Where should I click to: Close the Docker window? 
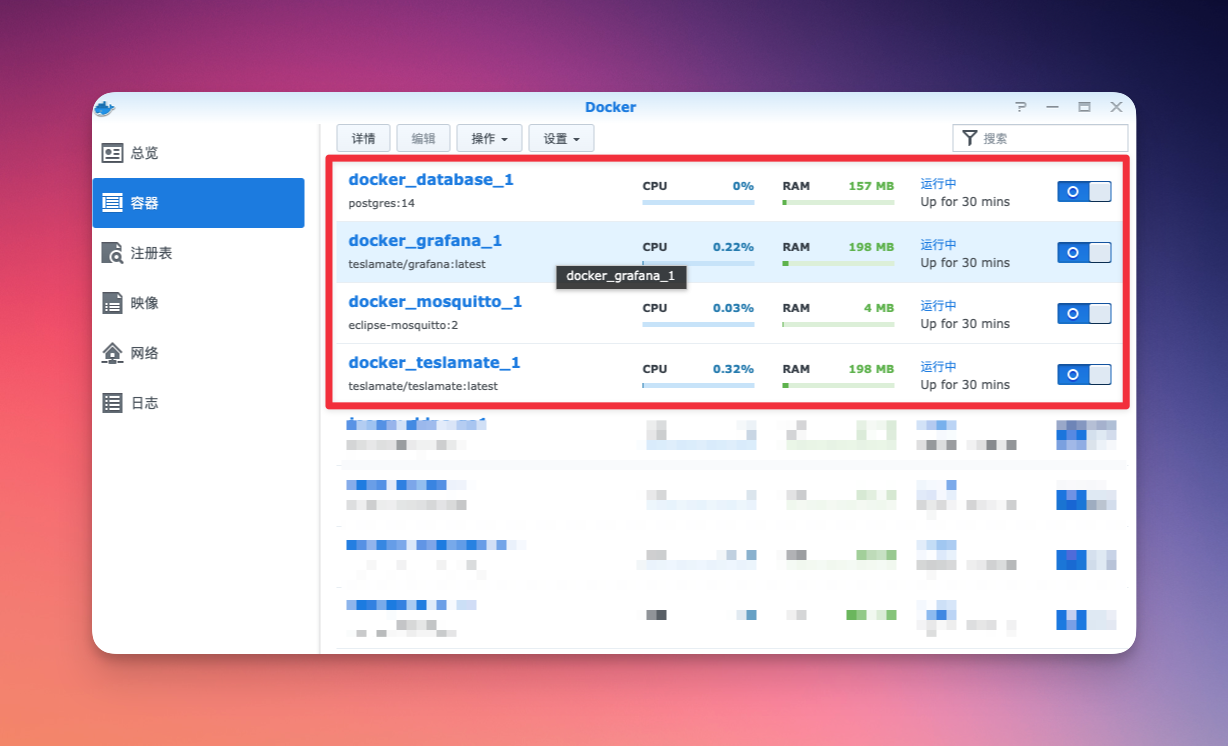1116,107
